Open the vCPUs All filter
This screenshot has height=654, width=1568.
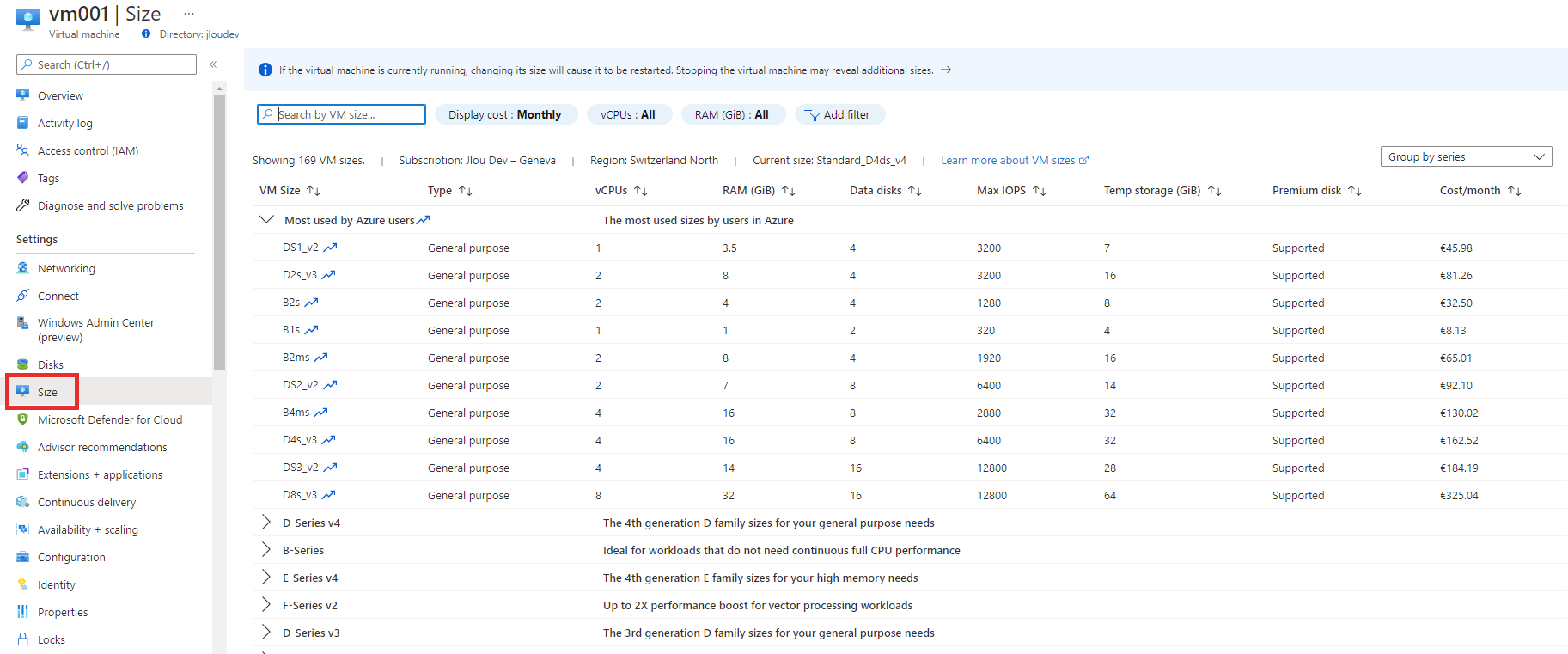pyautogui.click(x=628, y=114)
